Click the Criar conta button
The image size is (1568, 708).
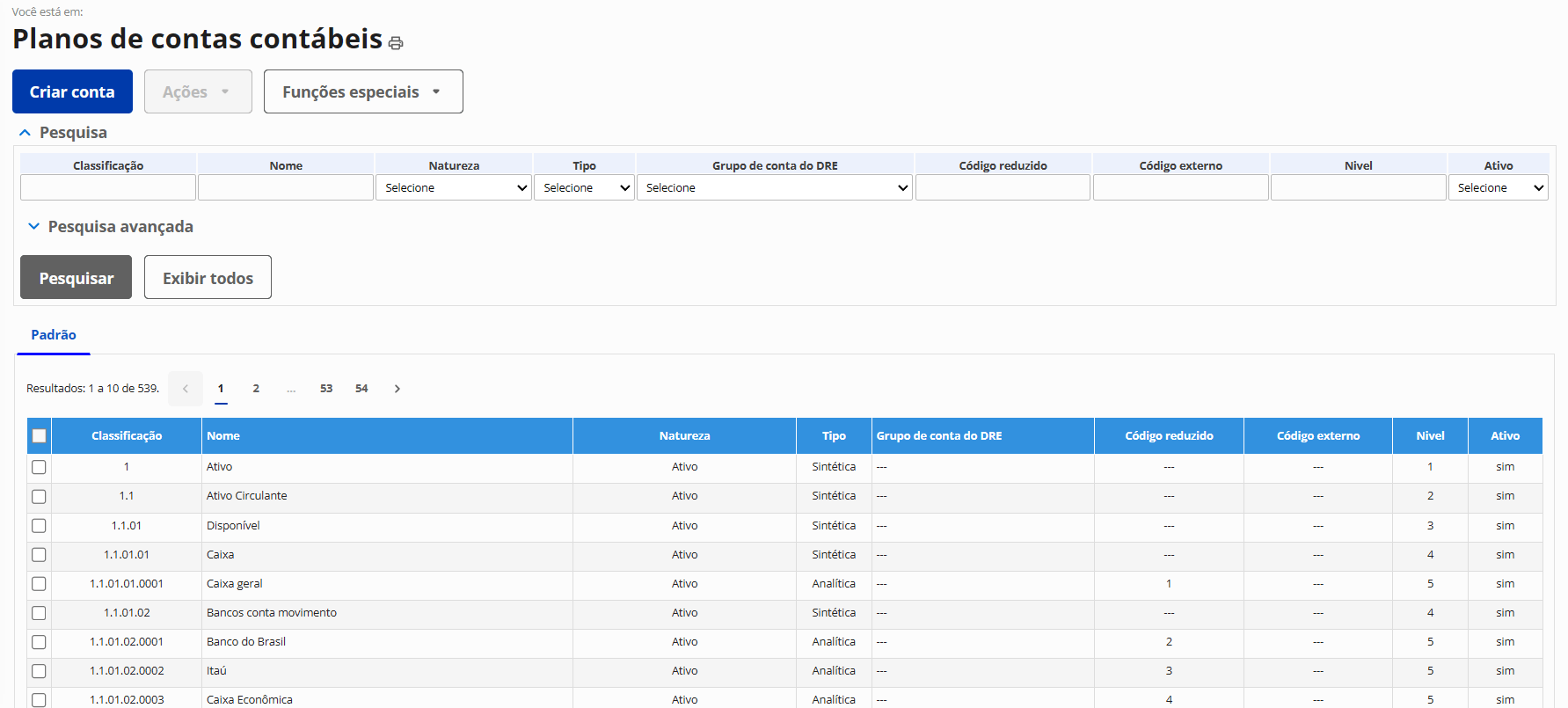click(72, 91)
